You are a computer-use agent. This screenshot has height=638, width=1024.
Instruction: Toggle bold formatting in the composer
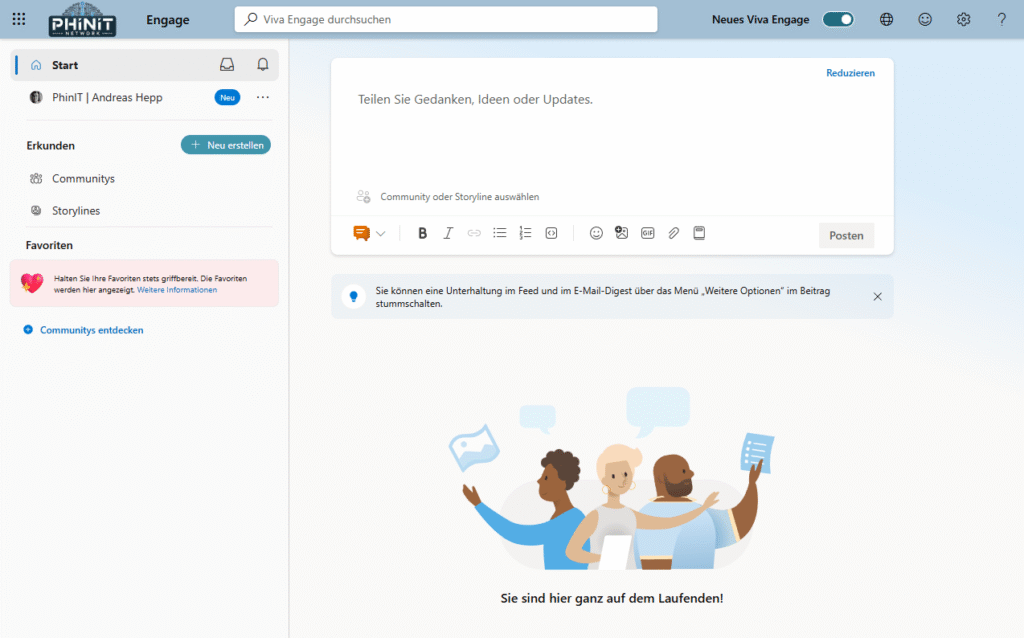coord(422,232)
